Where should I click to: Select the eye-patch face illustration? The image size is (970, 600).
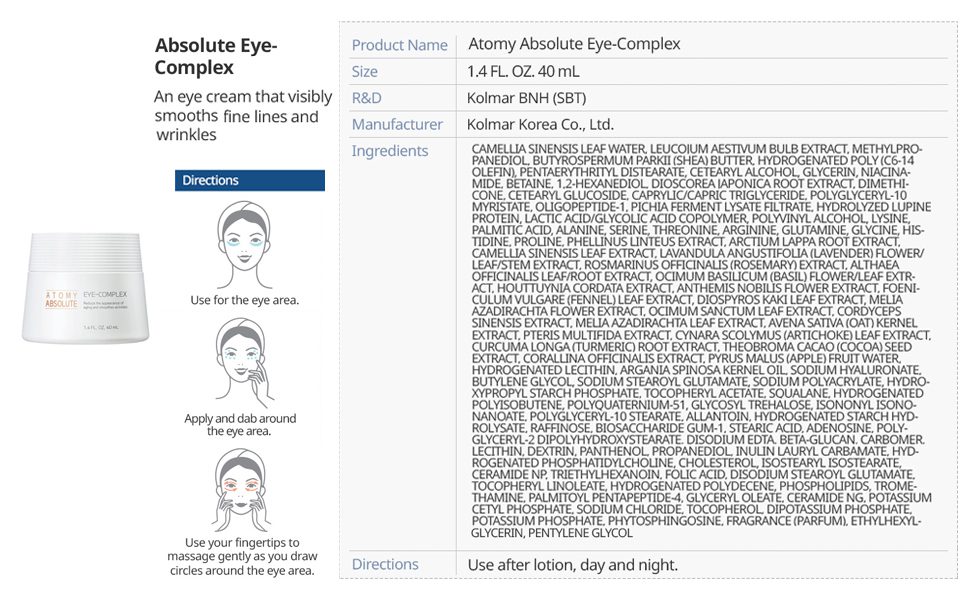click(244, 243)
